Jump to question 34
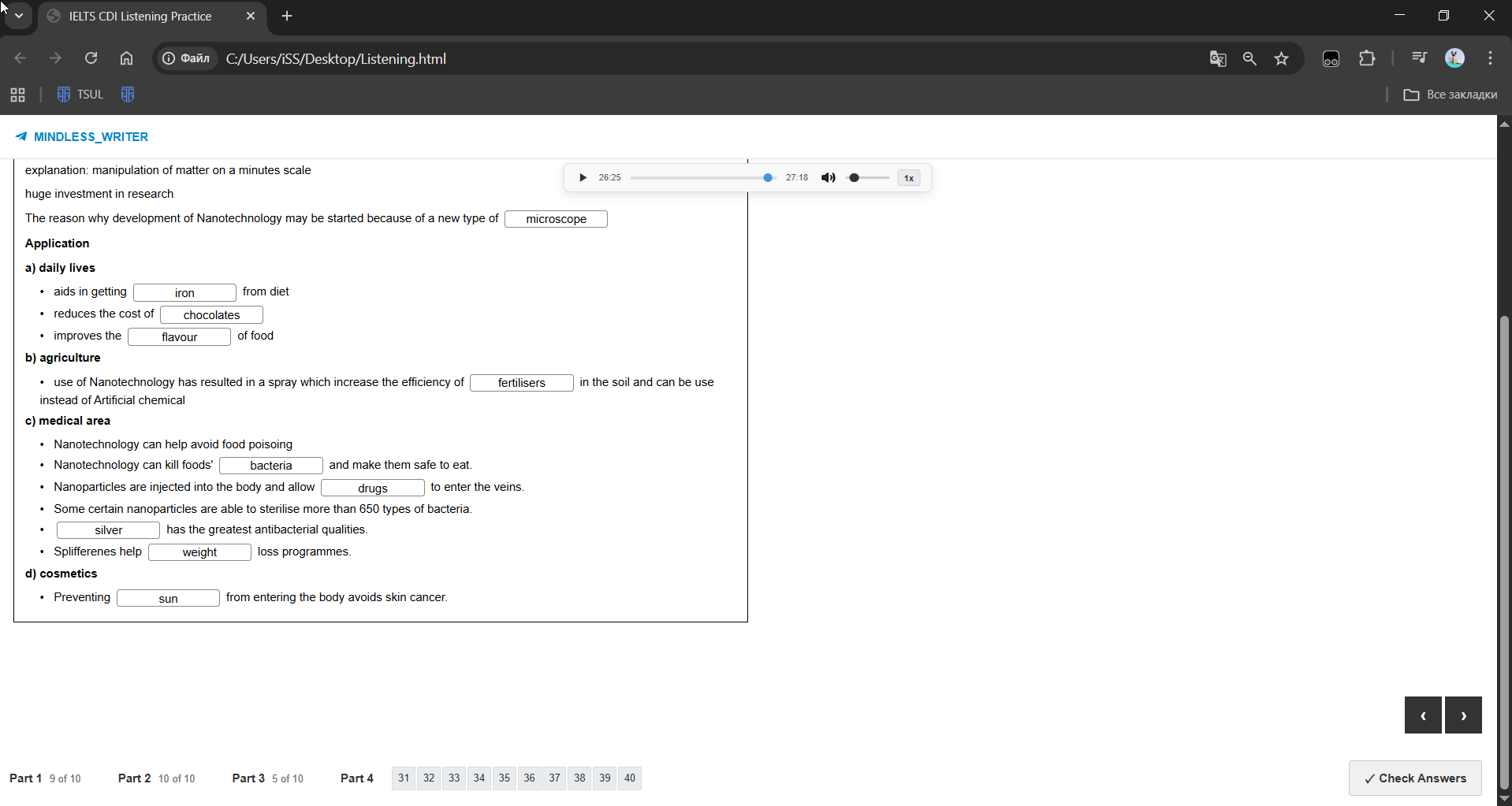 479,778
